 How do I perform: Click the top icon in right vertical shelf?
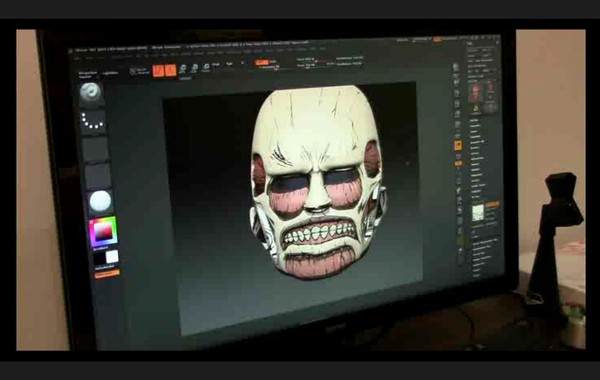pyautogui.click(x=456, y=67)
